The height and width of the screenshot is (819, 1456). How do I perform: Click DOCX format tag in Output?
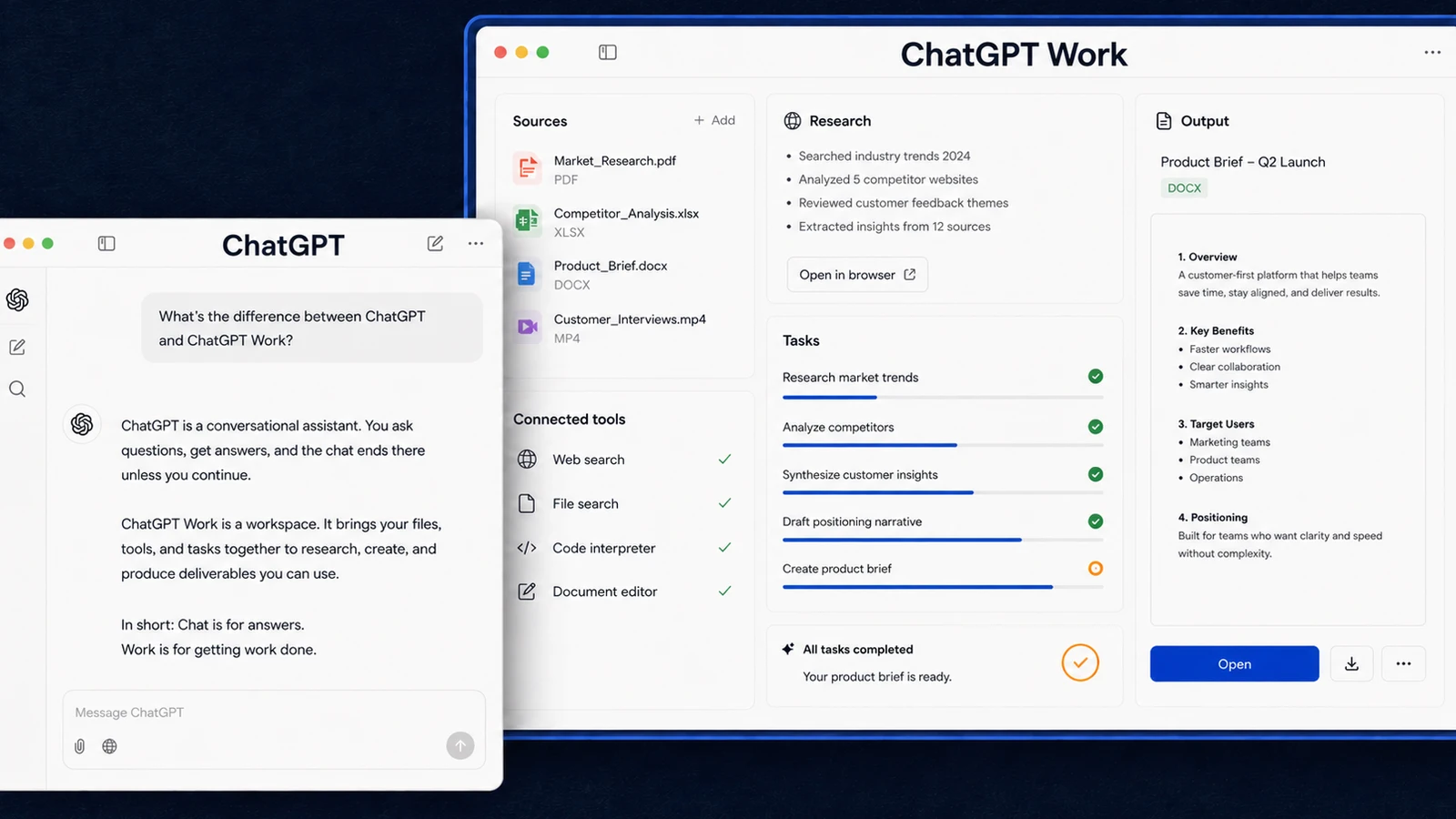point(1184,188)
